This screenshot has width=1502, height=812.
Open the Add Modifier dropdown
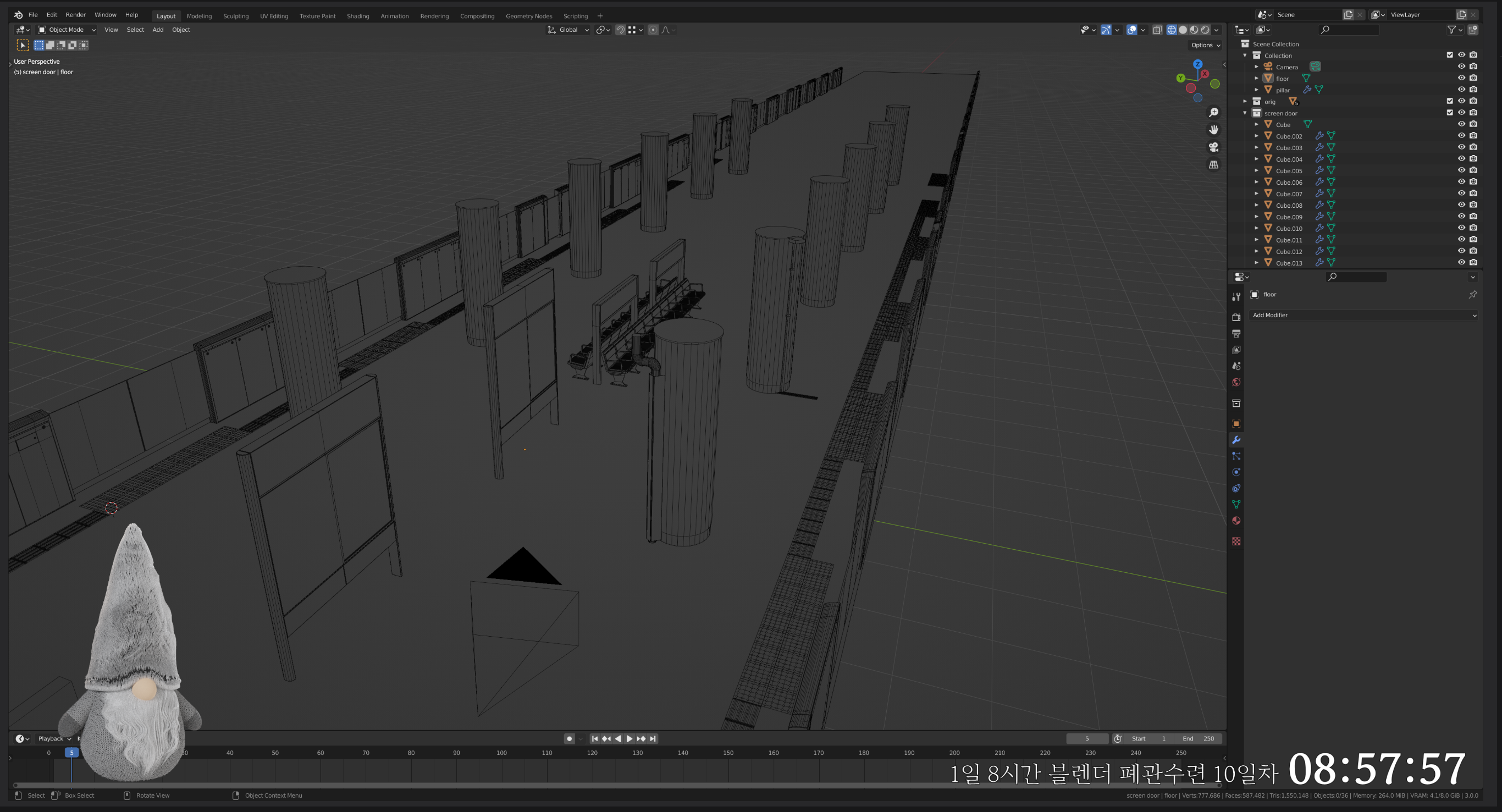1363,316
